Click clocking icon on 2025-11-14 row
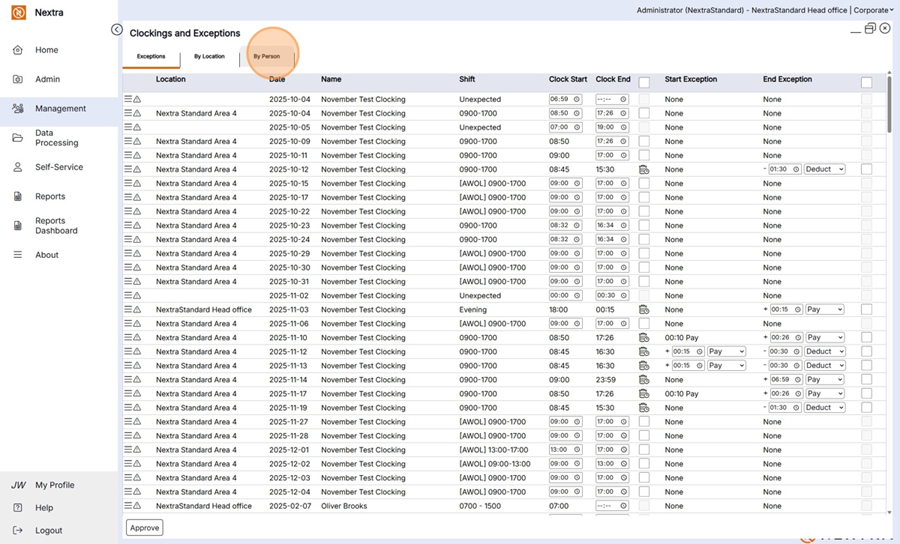The height and width of the screenshot is (544, 900). pos(644,380)
